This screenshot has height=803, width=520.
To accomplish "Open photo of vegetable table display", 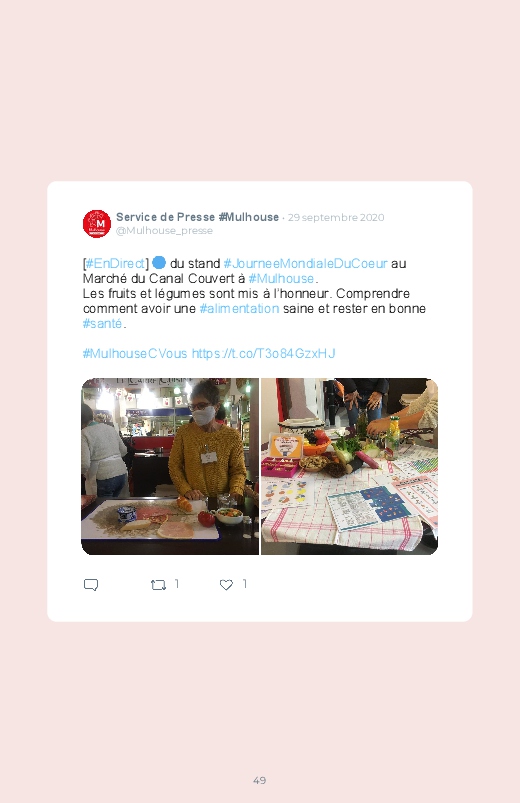I will click(349, 466).
